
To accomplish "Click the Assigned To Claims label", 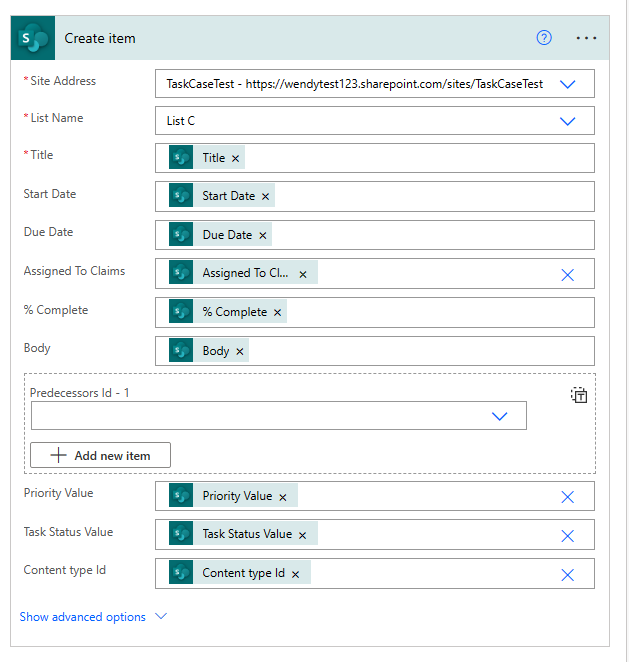I will click(74, 271).
